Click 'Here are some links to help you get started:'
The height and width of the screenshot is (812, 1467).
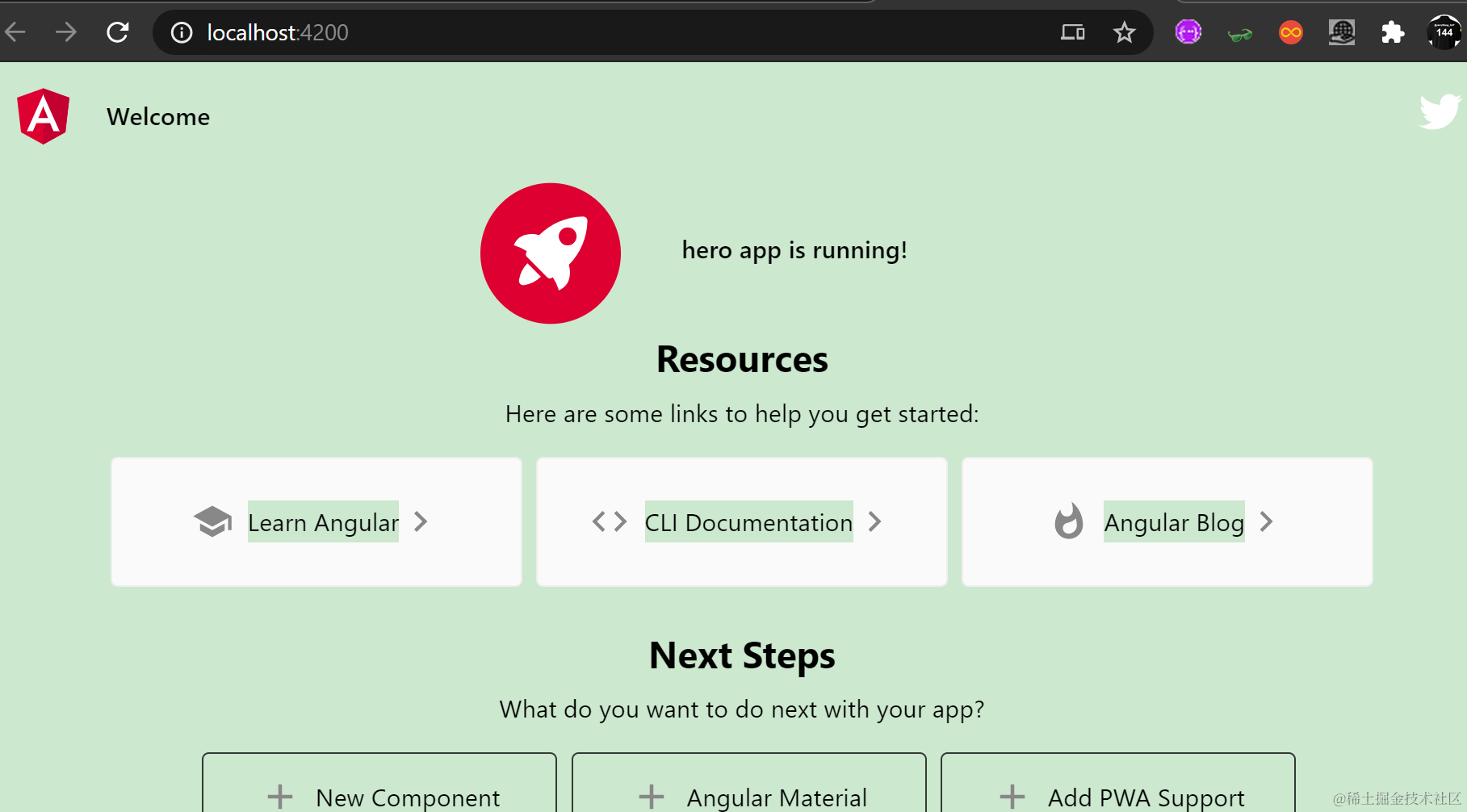coord(742,414)
